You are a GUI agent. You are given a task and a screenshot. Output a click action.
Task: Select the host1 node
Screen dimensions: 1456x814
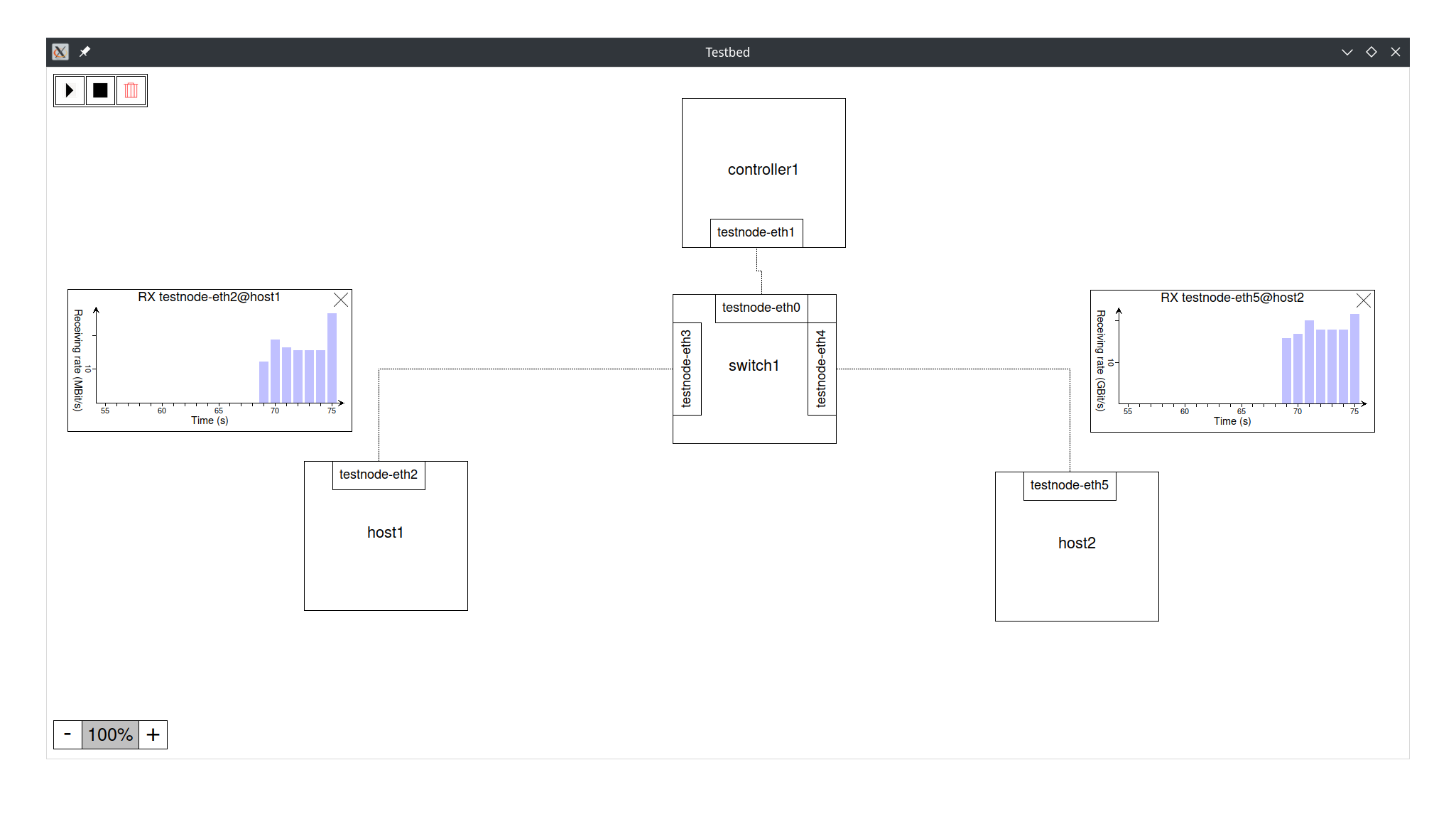coord(385,533)
